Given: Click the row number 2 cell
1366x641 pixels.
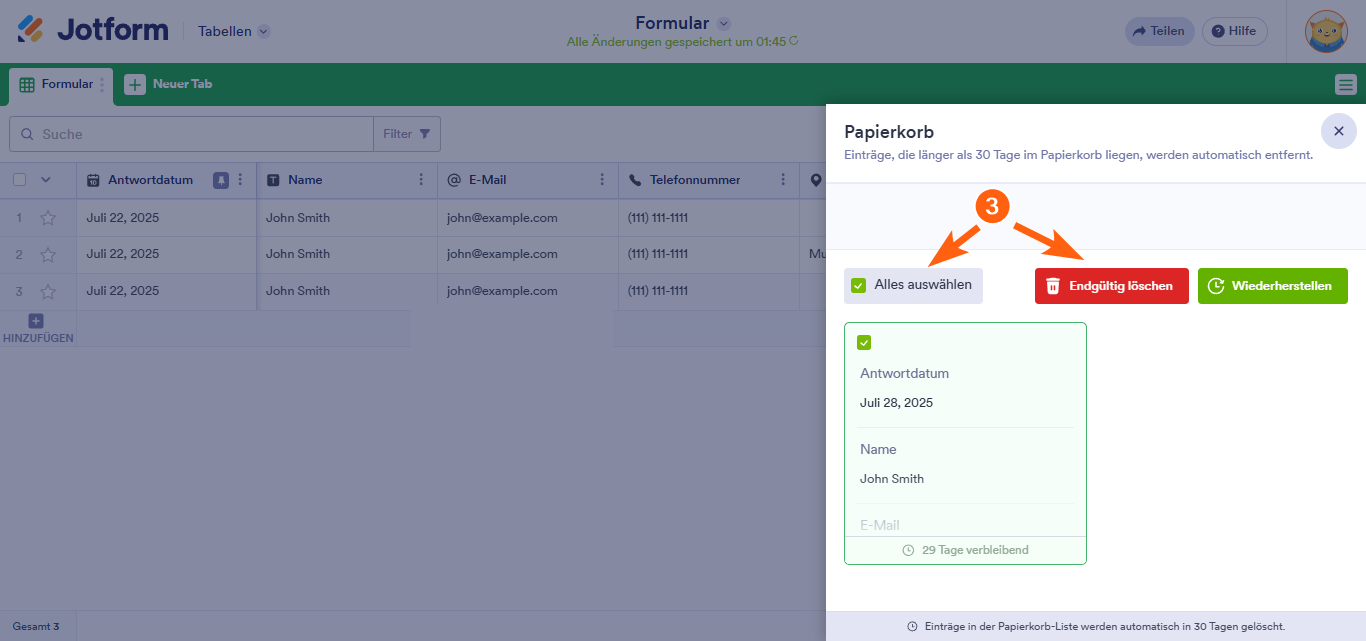Looking at the screenshot, I should 19,255.
